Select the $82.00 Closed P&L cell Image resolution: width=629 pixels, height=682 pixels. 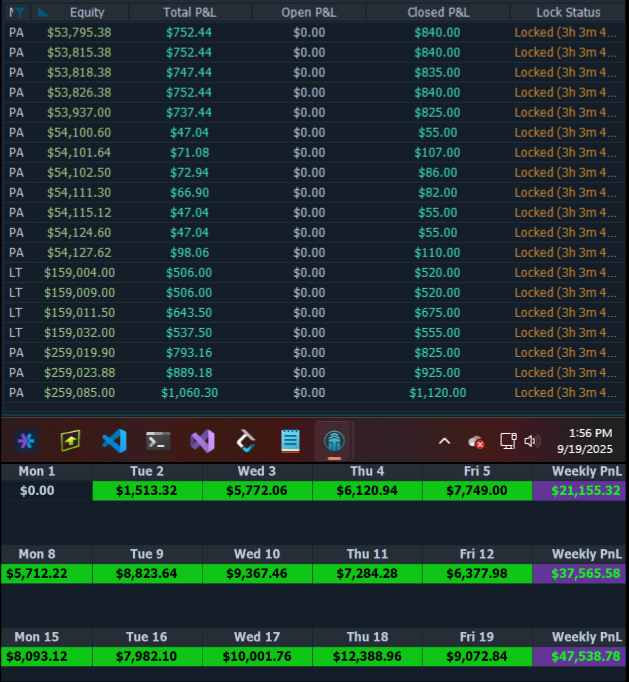point(438,193)
